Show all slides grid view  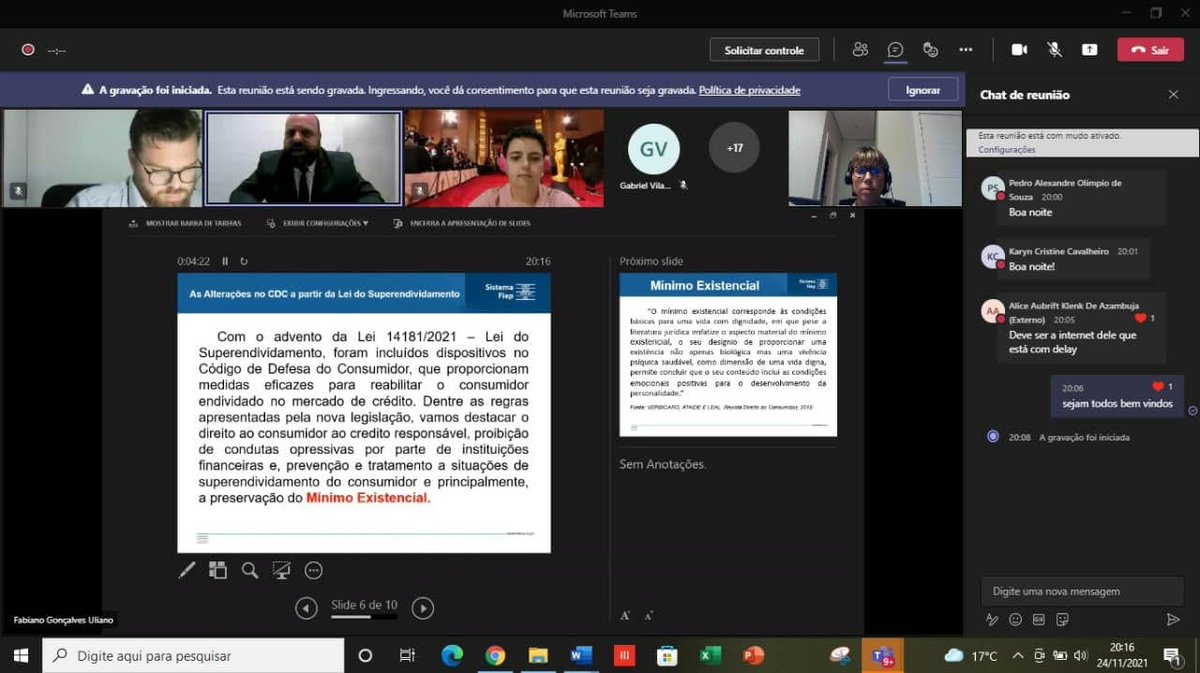(218, 570)
